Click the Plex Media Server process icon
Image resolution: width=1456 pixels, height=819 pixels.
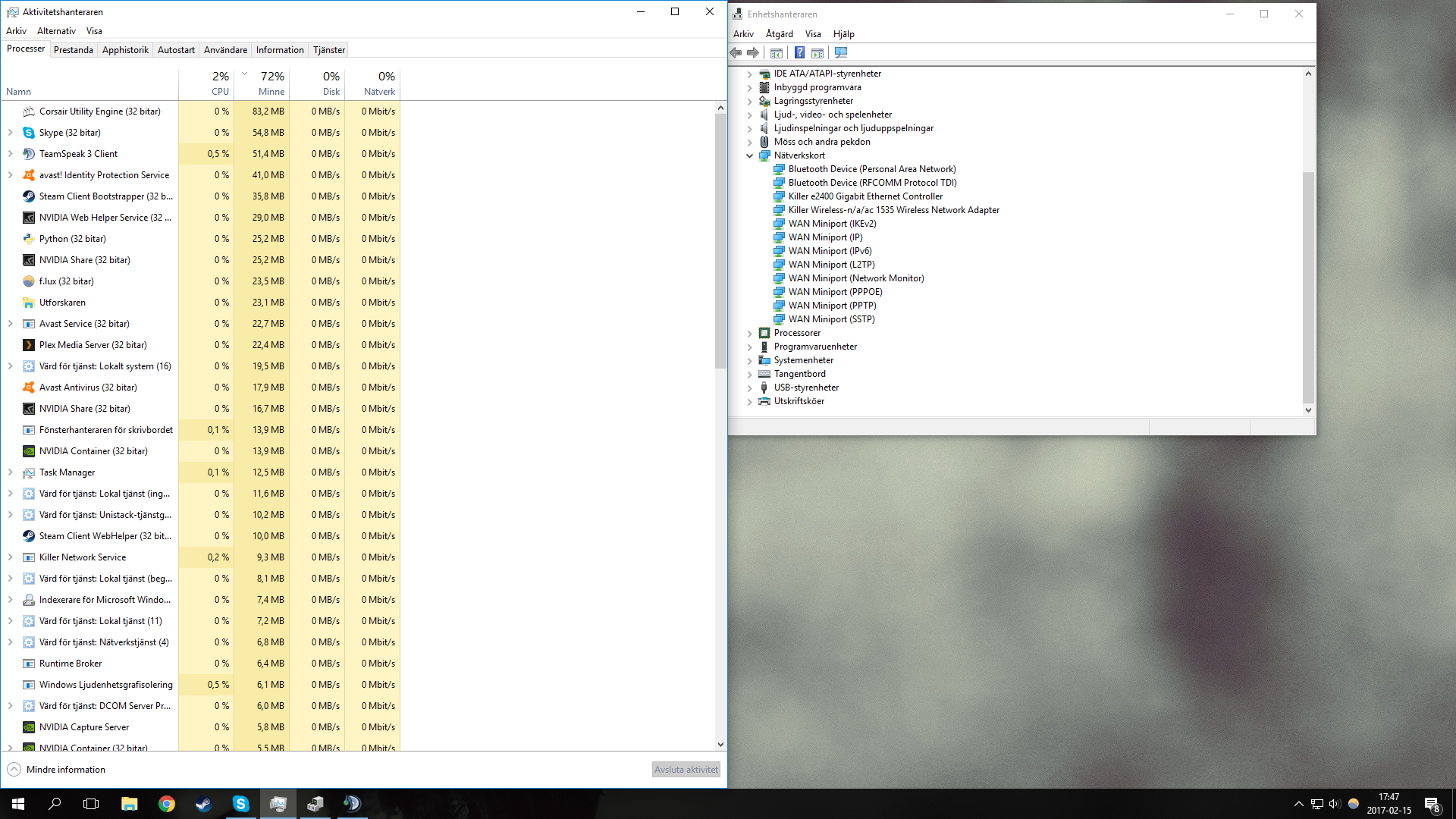tap(29, 345)
